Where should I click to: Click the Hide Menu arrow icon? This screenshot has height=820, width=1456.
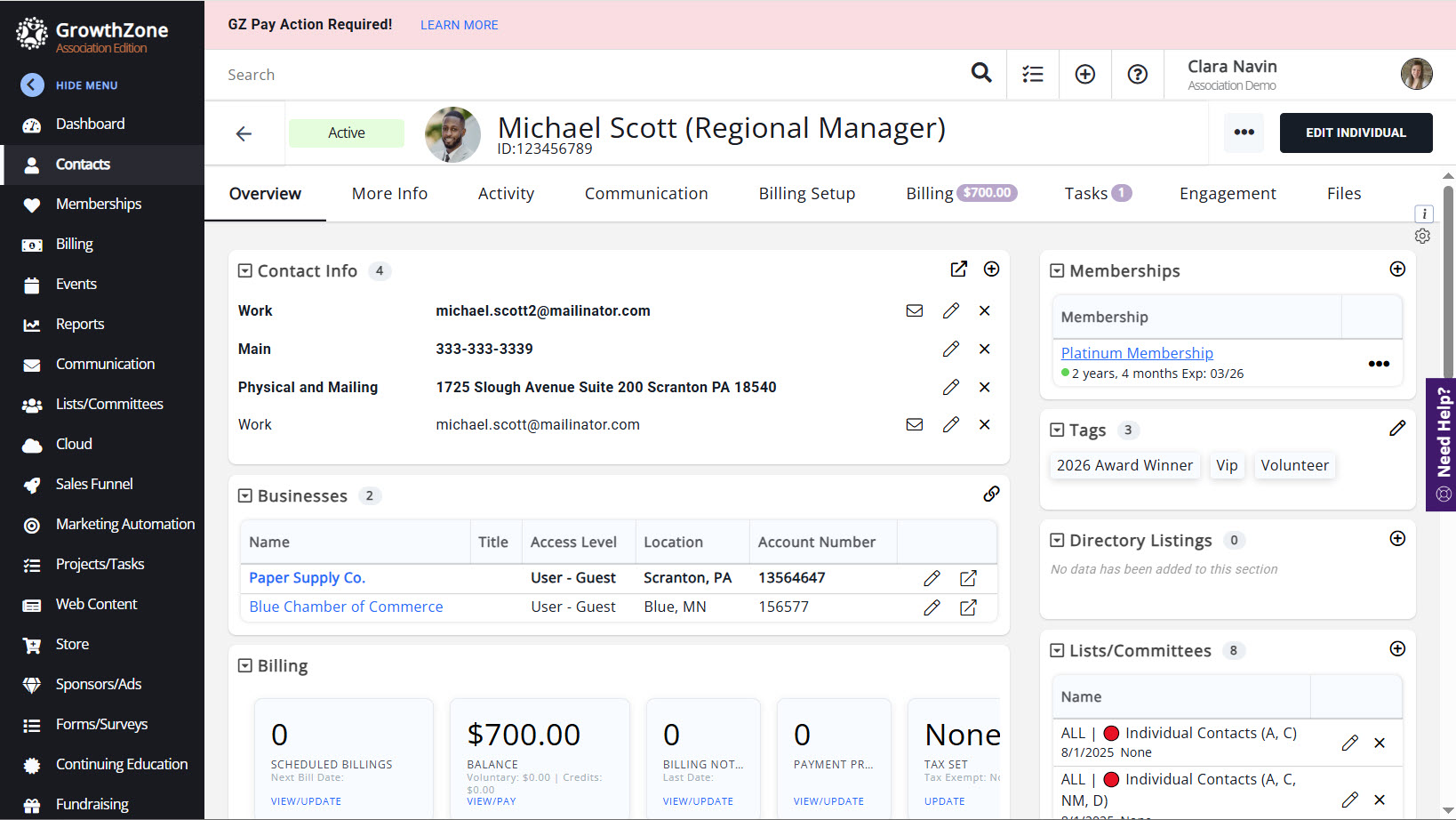pos(32,84)
